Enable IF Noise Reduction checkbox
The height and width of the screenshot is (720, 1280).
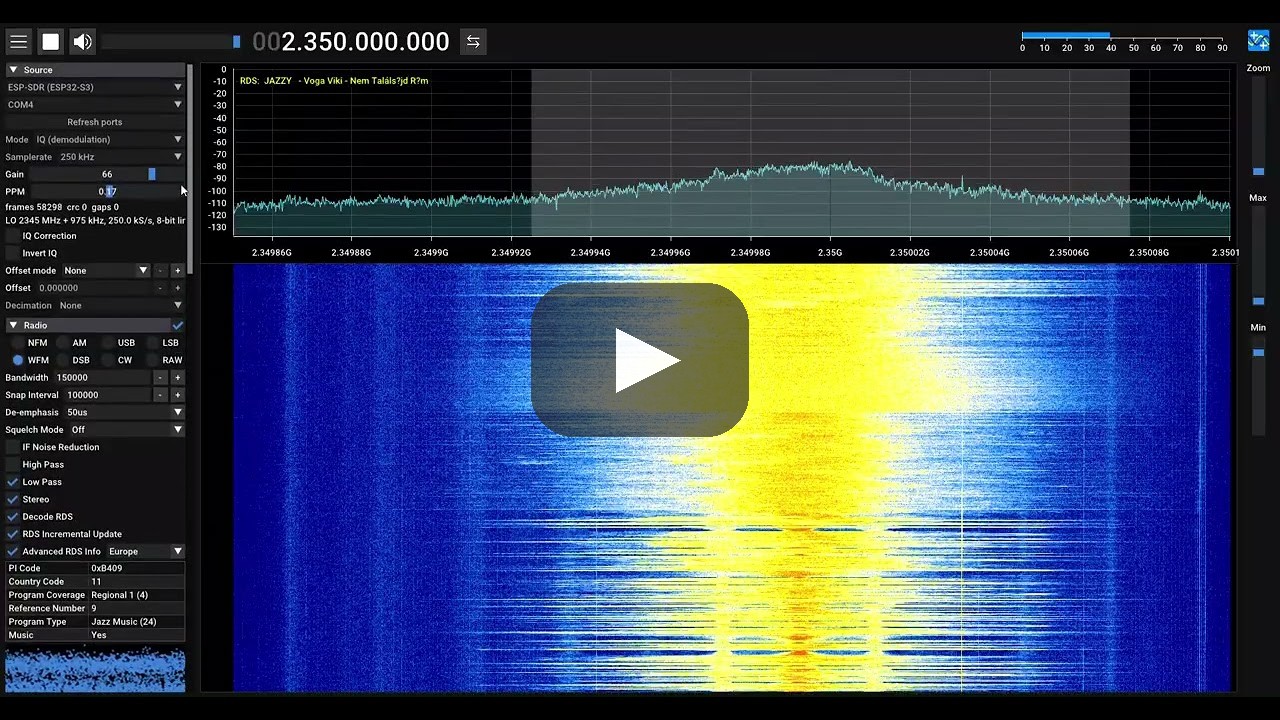click(13, 447)
